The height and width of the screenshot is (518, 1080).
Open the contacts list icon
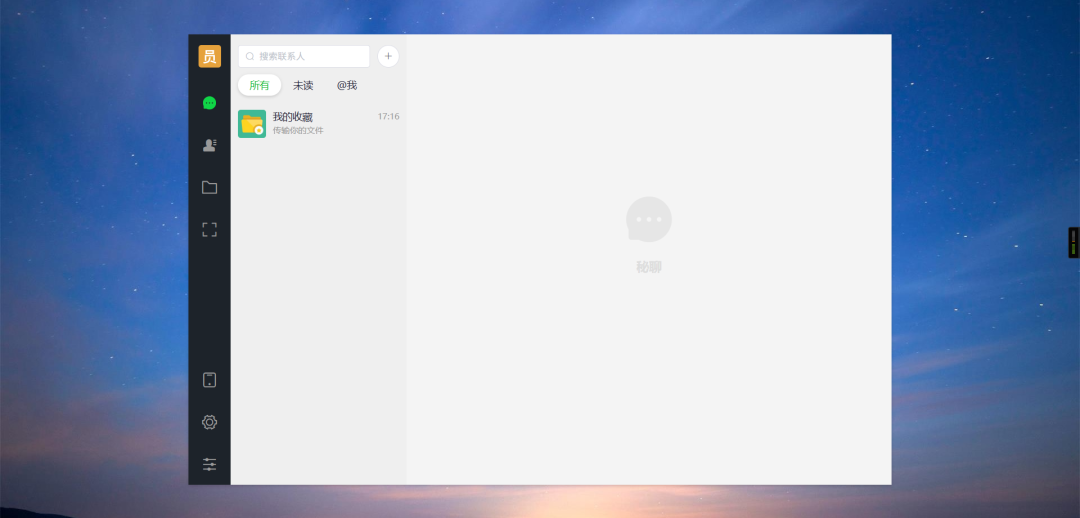point(209,145)
